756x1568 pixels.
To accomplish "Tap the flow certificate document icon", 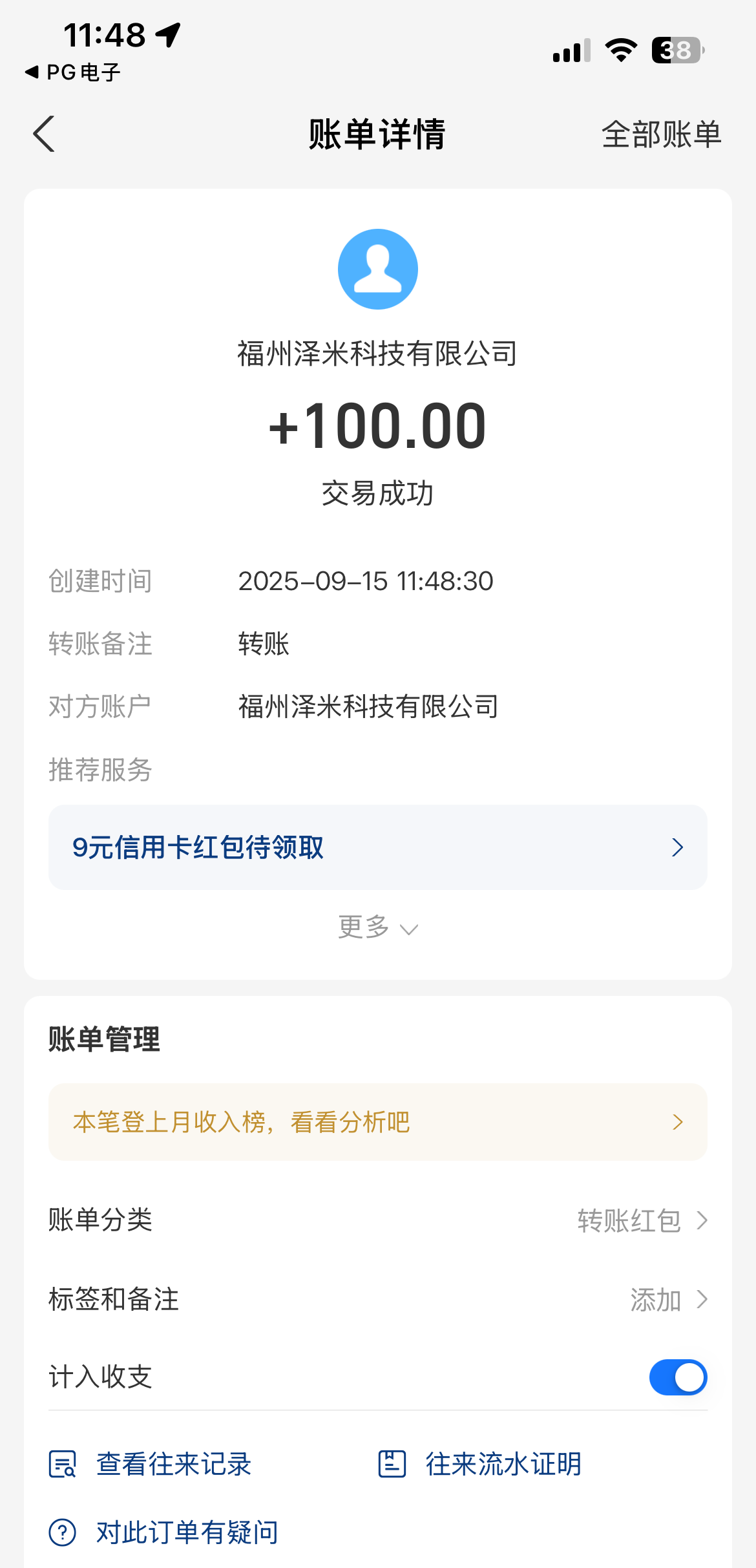I will tap(392, 1464).
